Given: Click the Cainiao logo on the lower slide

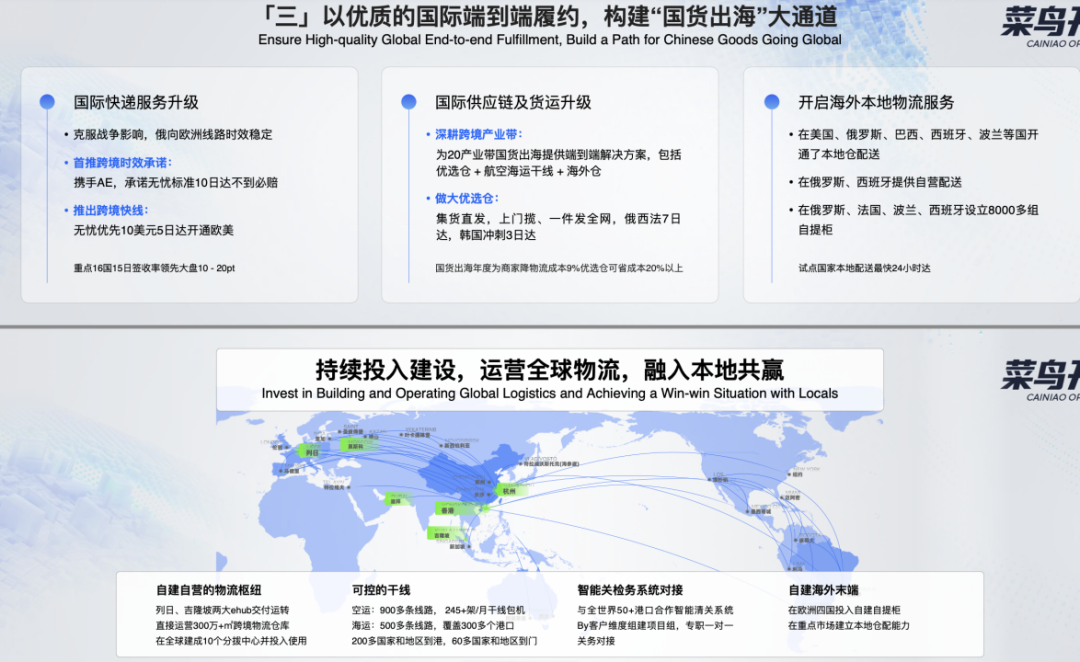Looking at the screenshot, I should click(x=1040, y=378).
